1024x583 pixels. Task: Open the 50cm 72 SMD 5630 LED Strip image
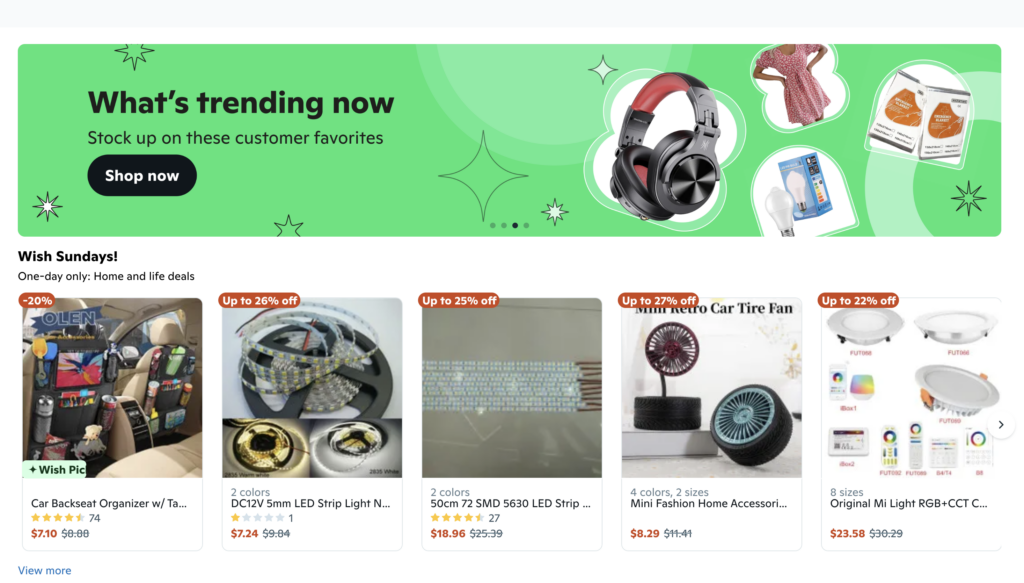coord(512,388)
